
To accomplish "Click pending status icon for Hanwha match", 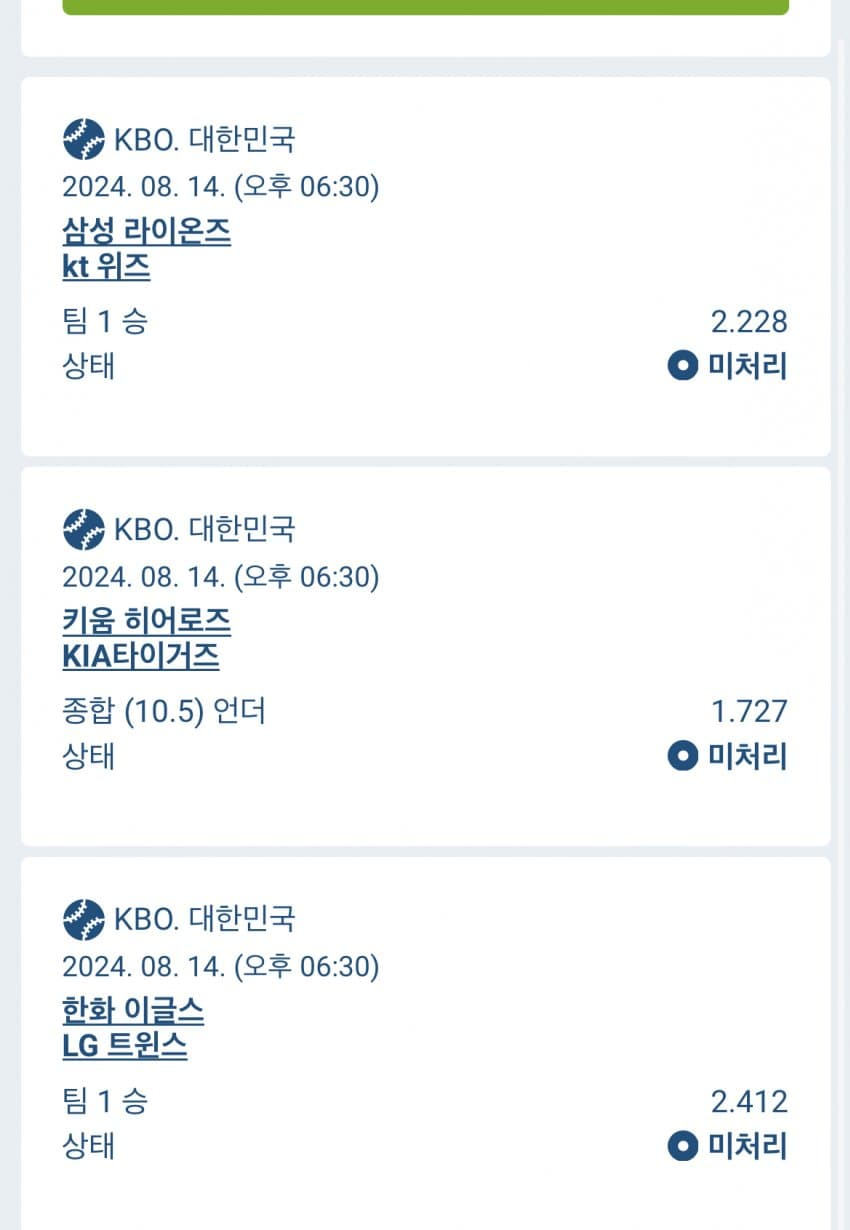I will coord(682,1146).
